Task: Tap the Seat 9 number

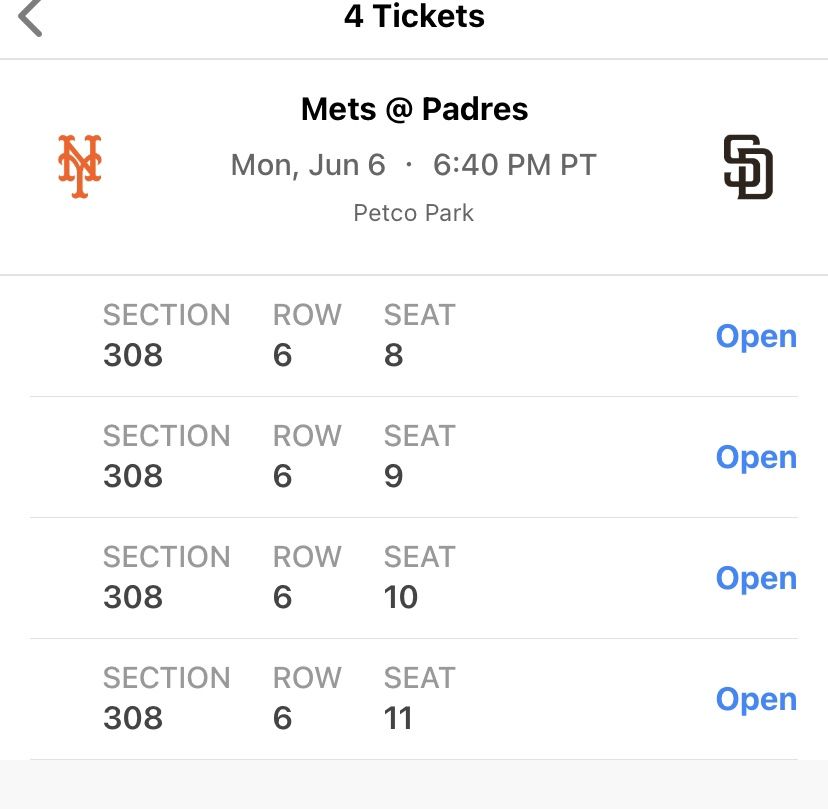Action: [x=394, y=476]
